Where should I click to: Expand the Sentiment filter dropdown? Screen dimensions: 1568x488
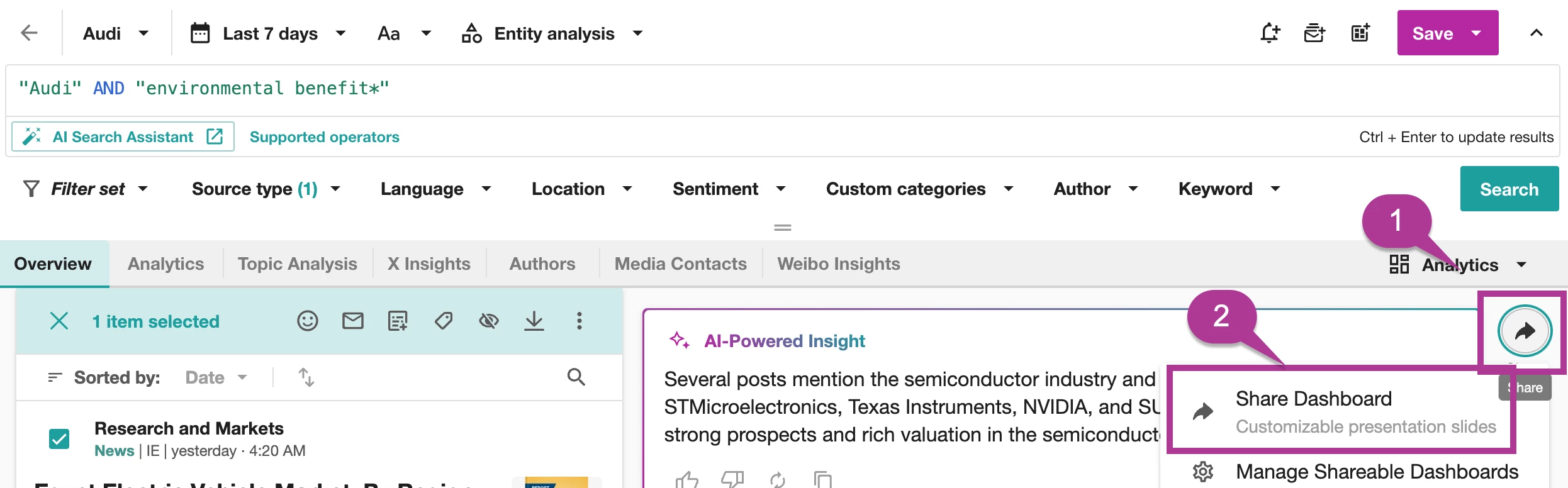729,189
